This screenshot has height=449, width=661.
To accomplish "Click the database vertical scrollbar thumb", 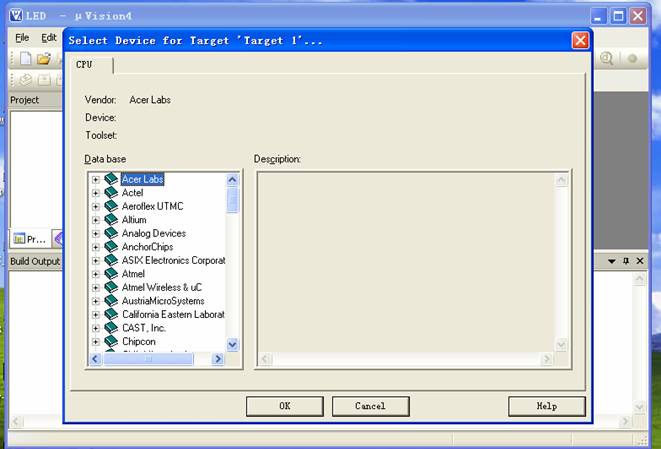I will tap(232, 200).
